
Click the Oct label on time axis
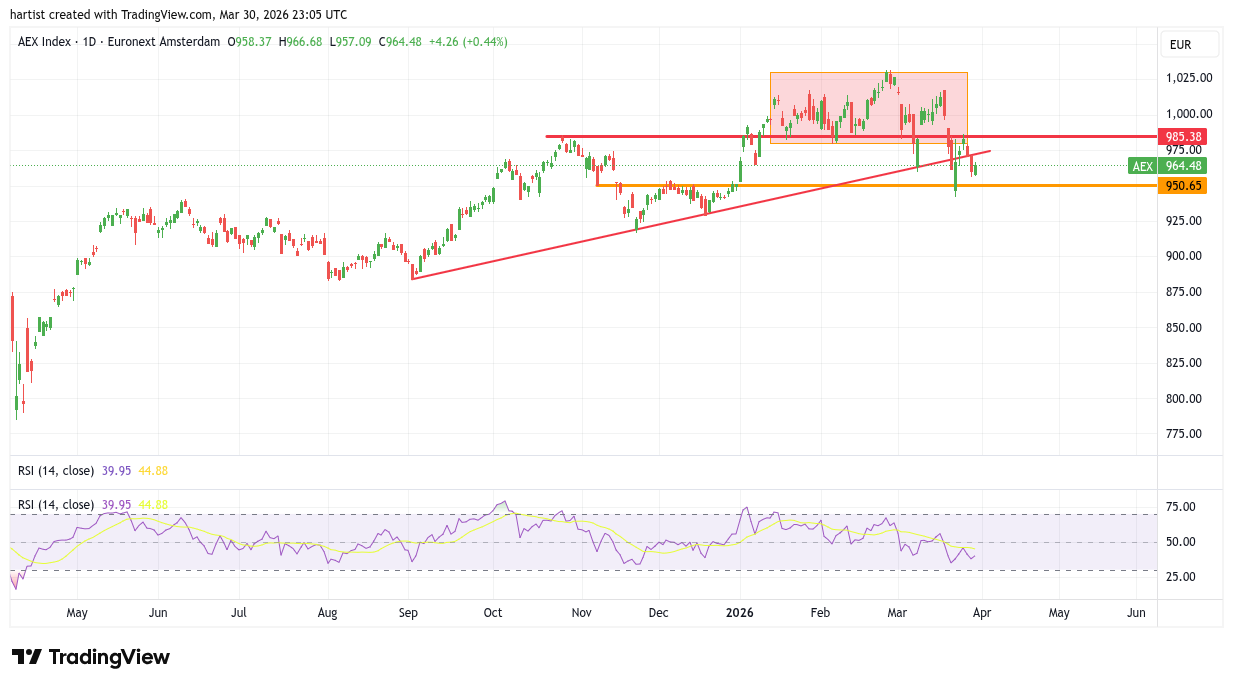click(x=494, y=612)
